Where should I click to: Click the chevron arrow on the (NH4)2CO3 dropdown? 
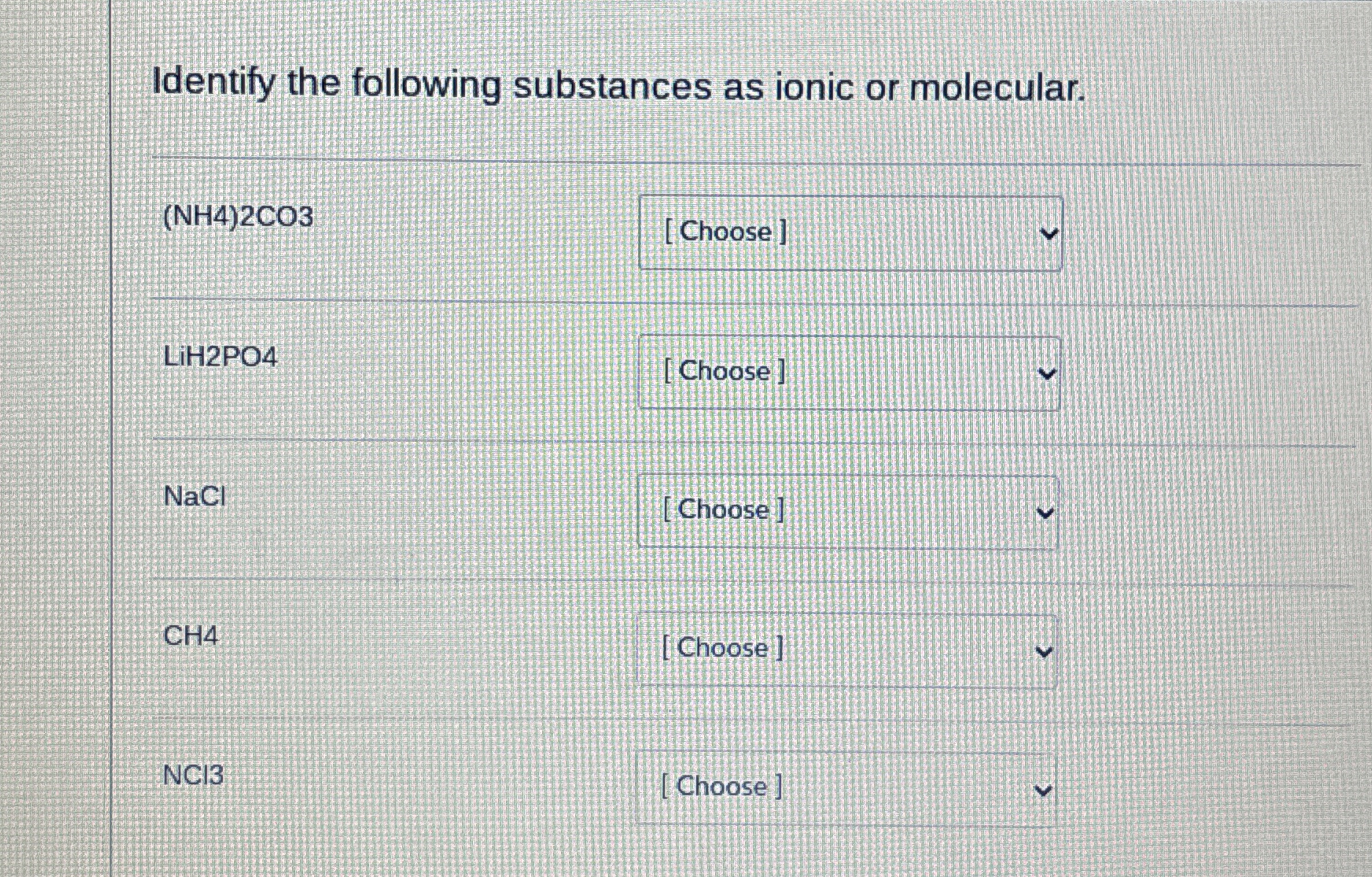pyautogui.click(x=1048, y=233)
